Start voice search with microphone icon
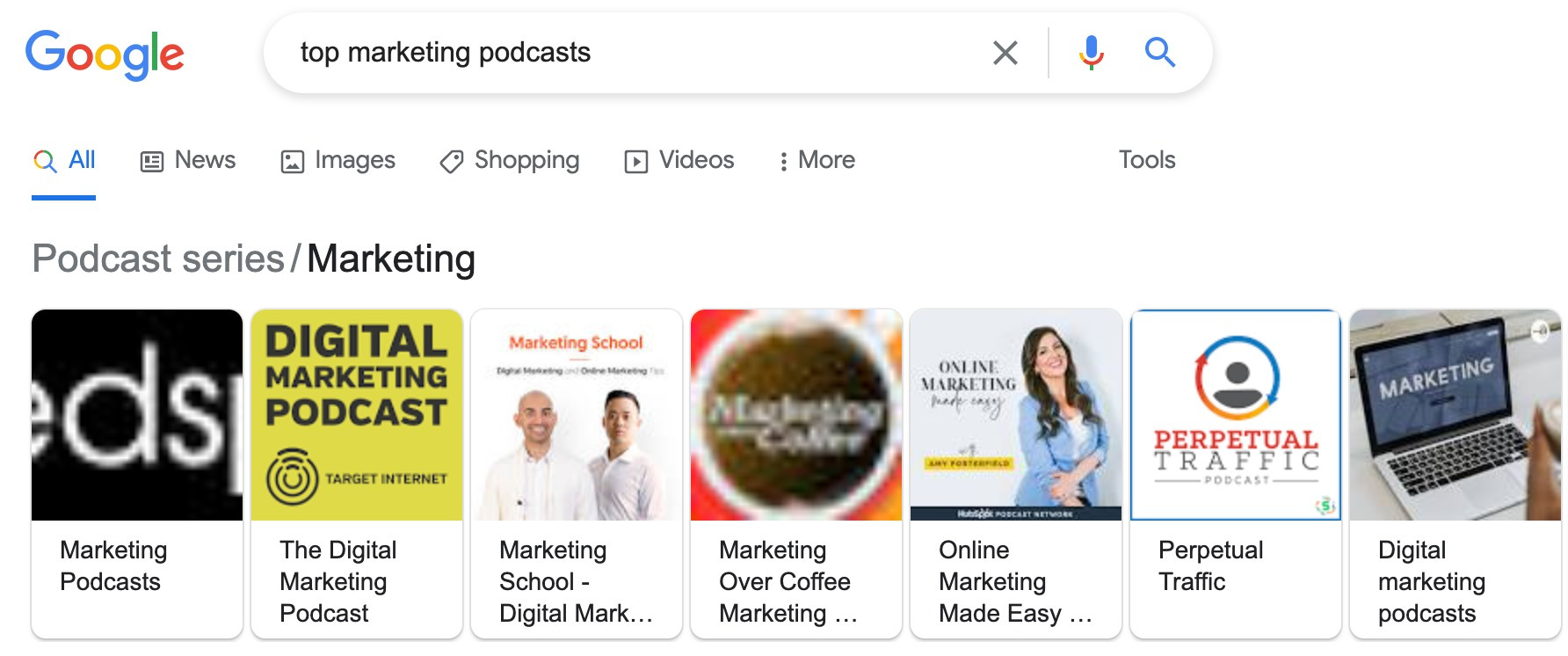Screen dimensions: 1568x656 (1091, 53)
